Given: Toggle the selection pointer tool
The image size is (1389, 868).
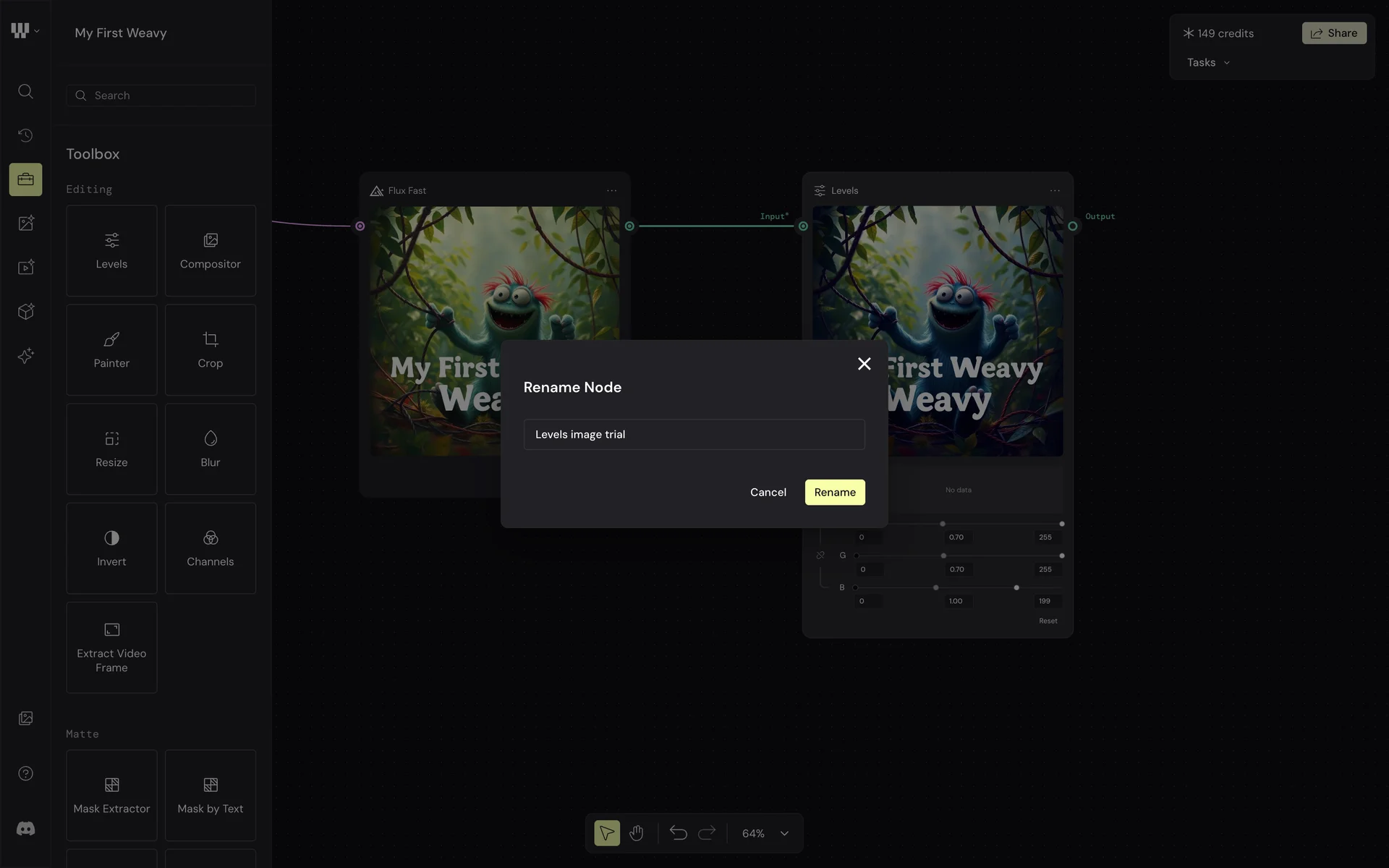Looking at the screenshot, I should (x=607, y=833).
